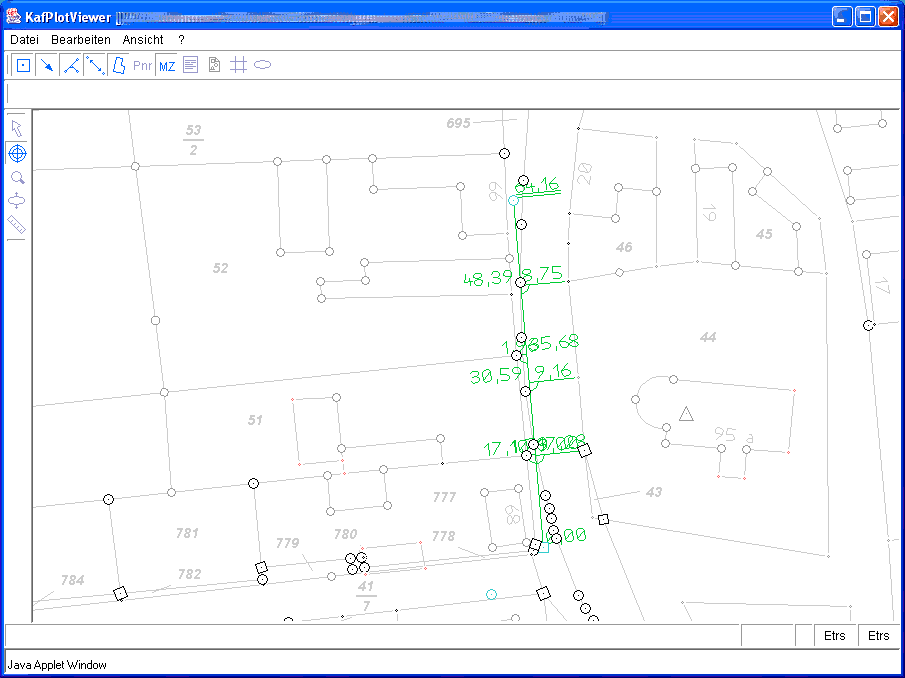Select the arrow pointer tool in sidebar

pyautogui.click(x=17, y=128)
